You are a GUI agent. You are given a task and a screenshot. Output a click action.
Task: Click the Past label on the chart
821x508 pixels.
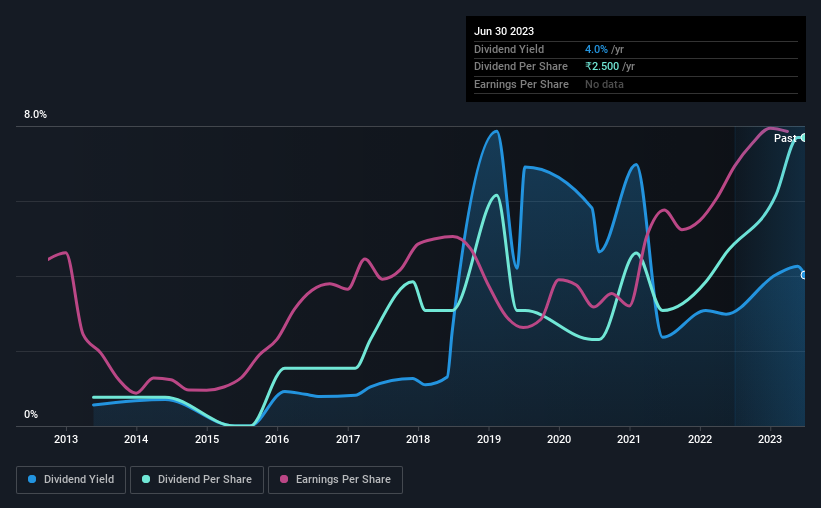[x=785, y=138]
